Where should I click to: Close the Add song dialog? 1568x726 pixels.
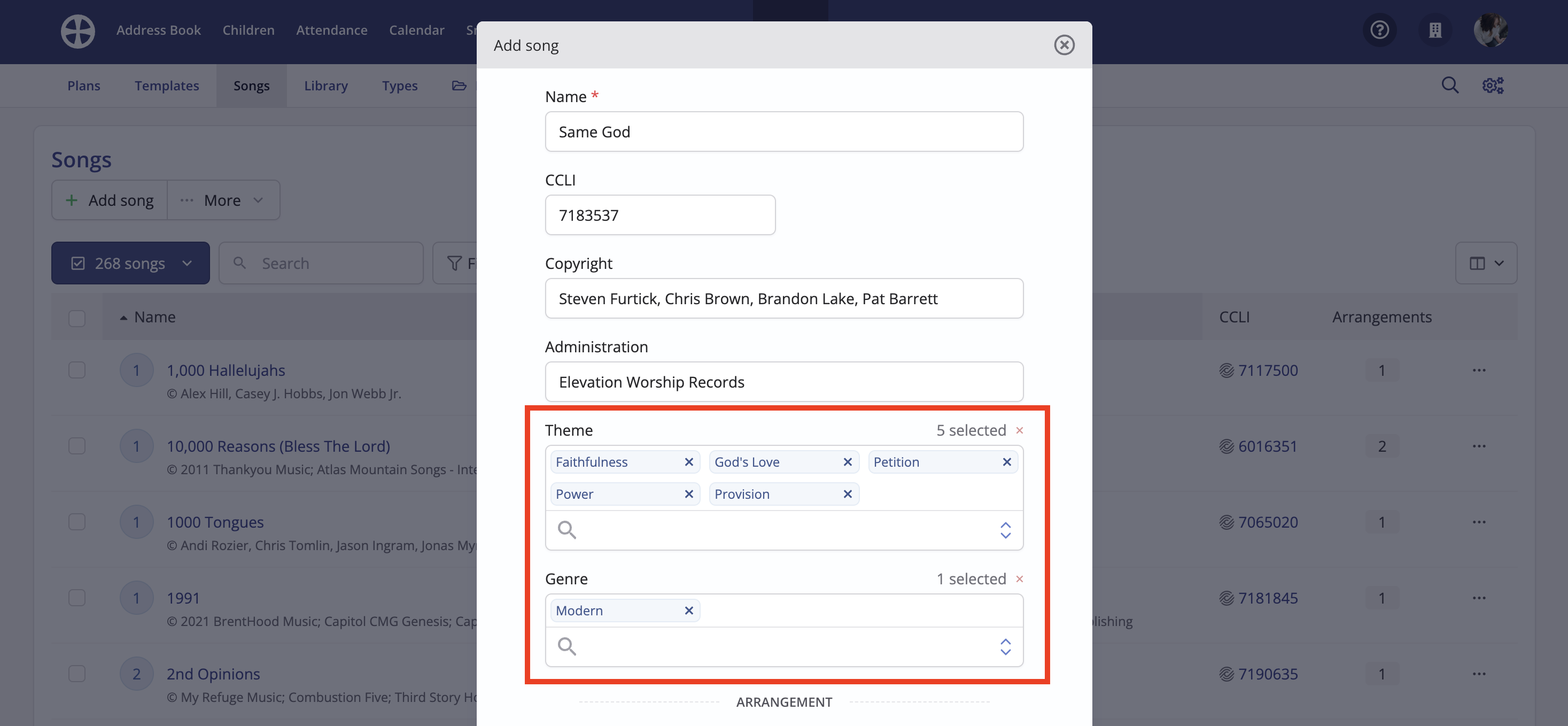(1064, 45)
